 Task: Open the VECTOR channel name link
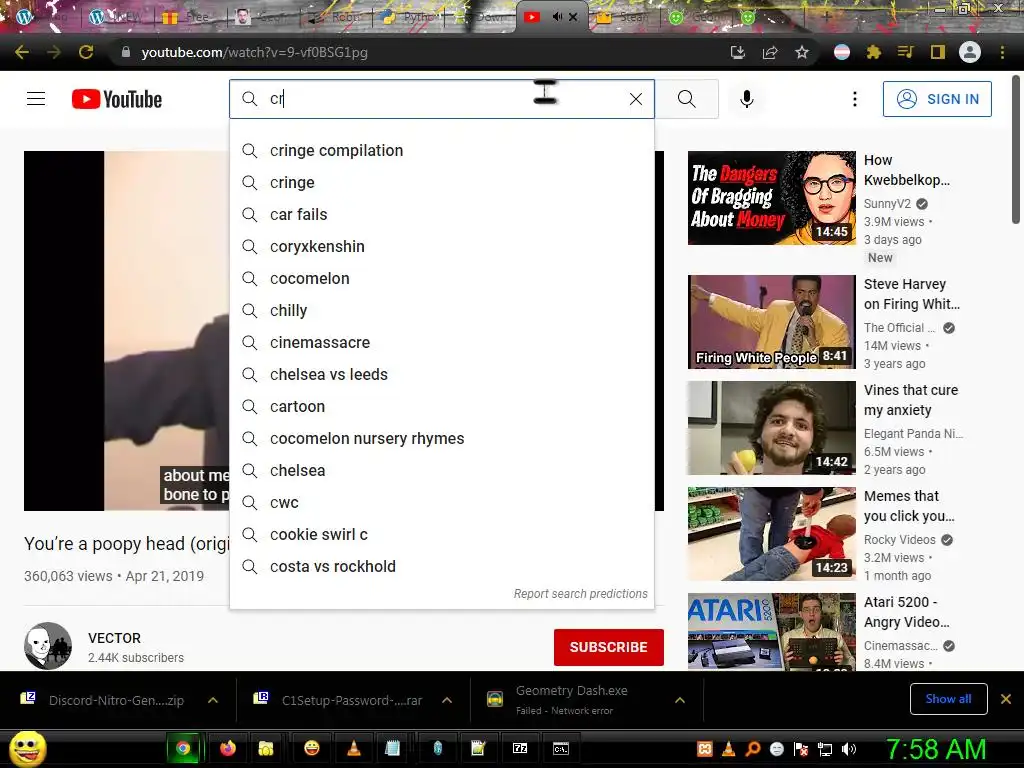(114, 638)
